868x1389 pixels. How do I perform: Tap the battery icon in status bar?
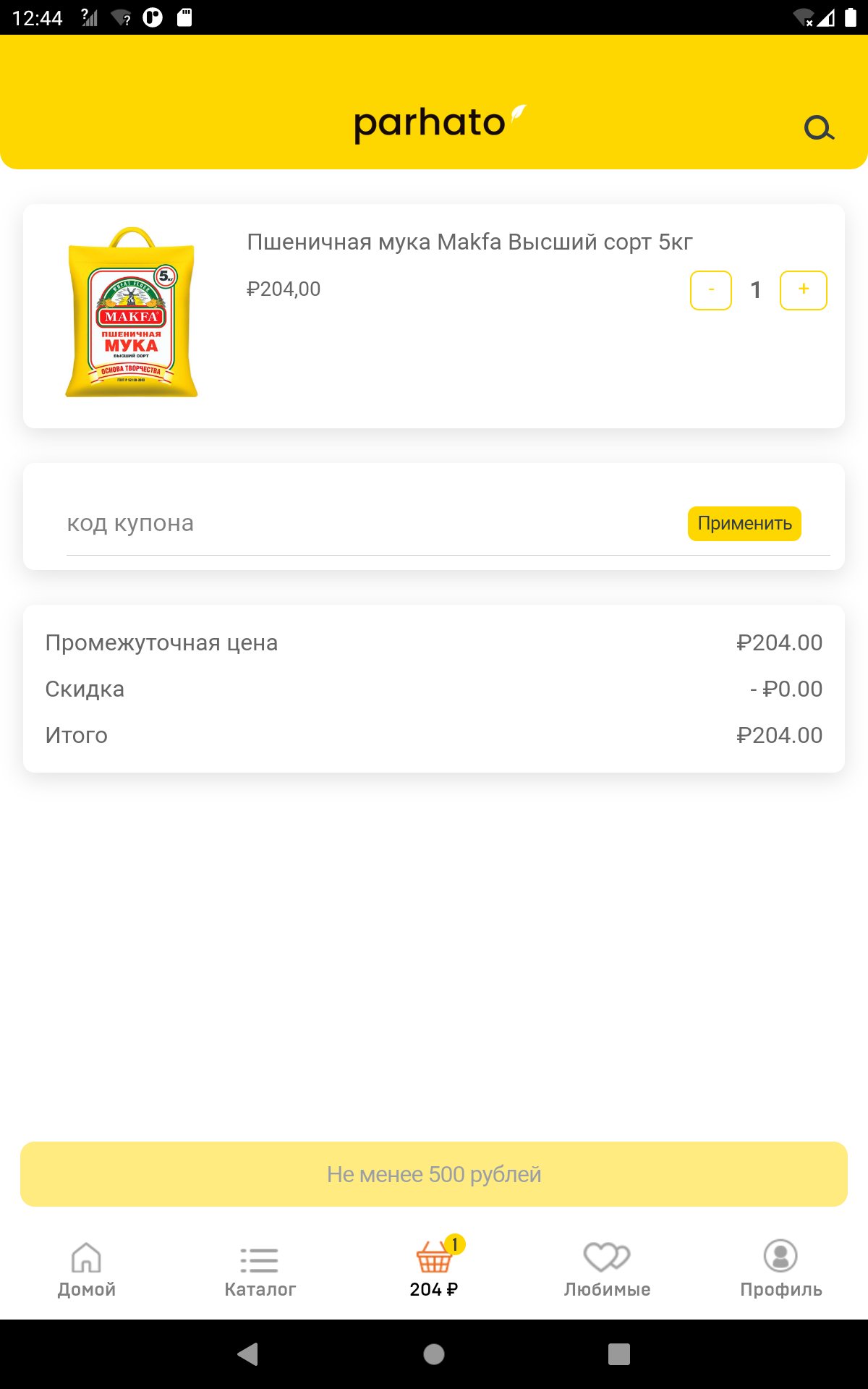pyautogui.click(x=851, y=17)
